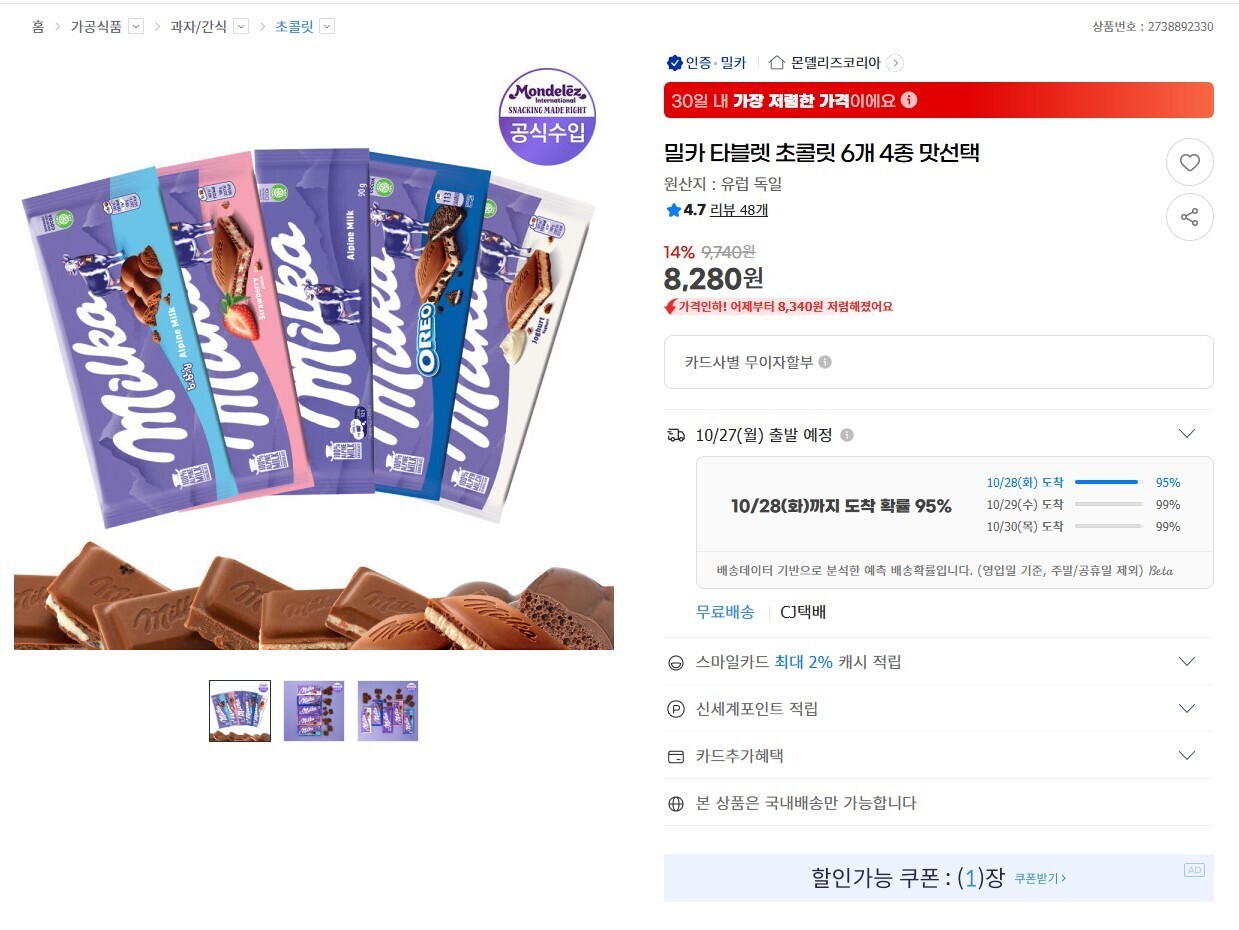Image resolution: width=1239 pixels, height=930 pixels.
Task: Collapse the 출발 예정 delivery section
Action: (1187, 434)
